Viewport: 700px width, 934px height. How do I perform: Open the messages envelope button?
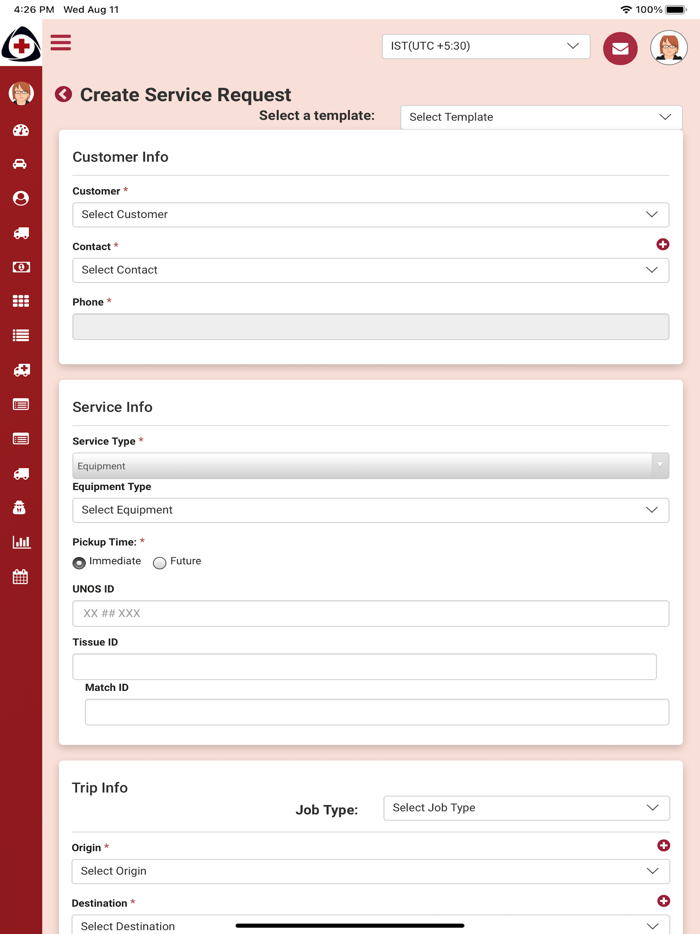pos(620,48)
